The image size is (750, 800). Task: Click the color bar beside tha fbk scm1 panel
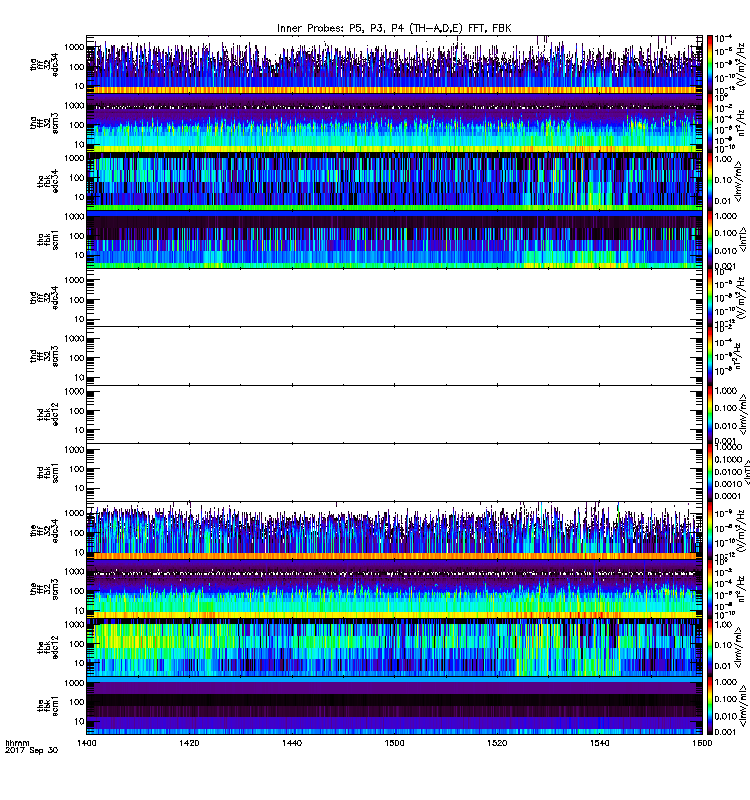(710, 239)
